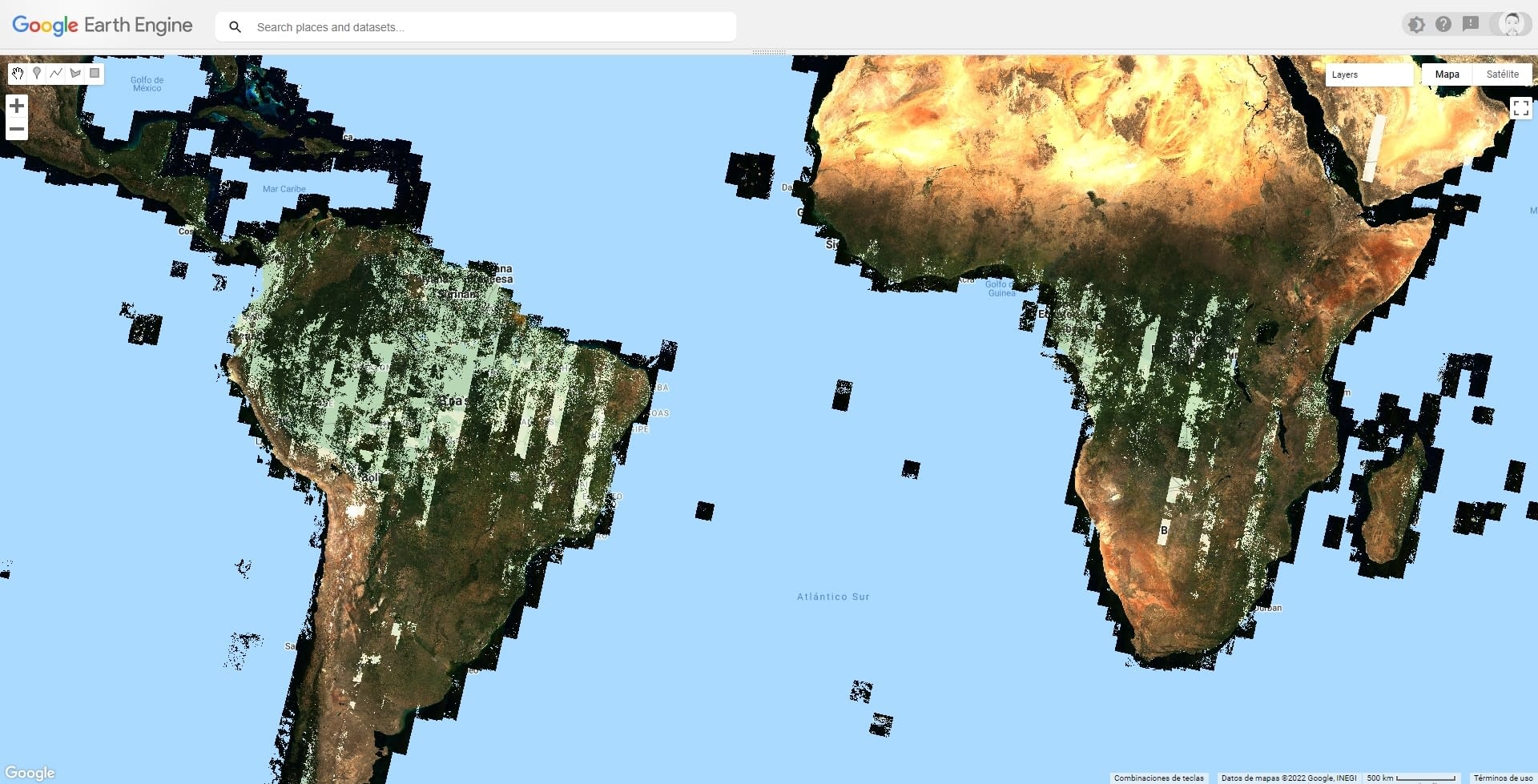Switch to the Mapa view

1447,74
